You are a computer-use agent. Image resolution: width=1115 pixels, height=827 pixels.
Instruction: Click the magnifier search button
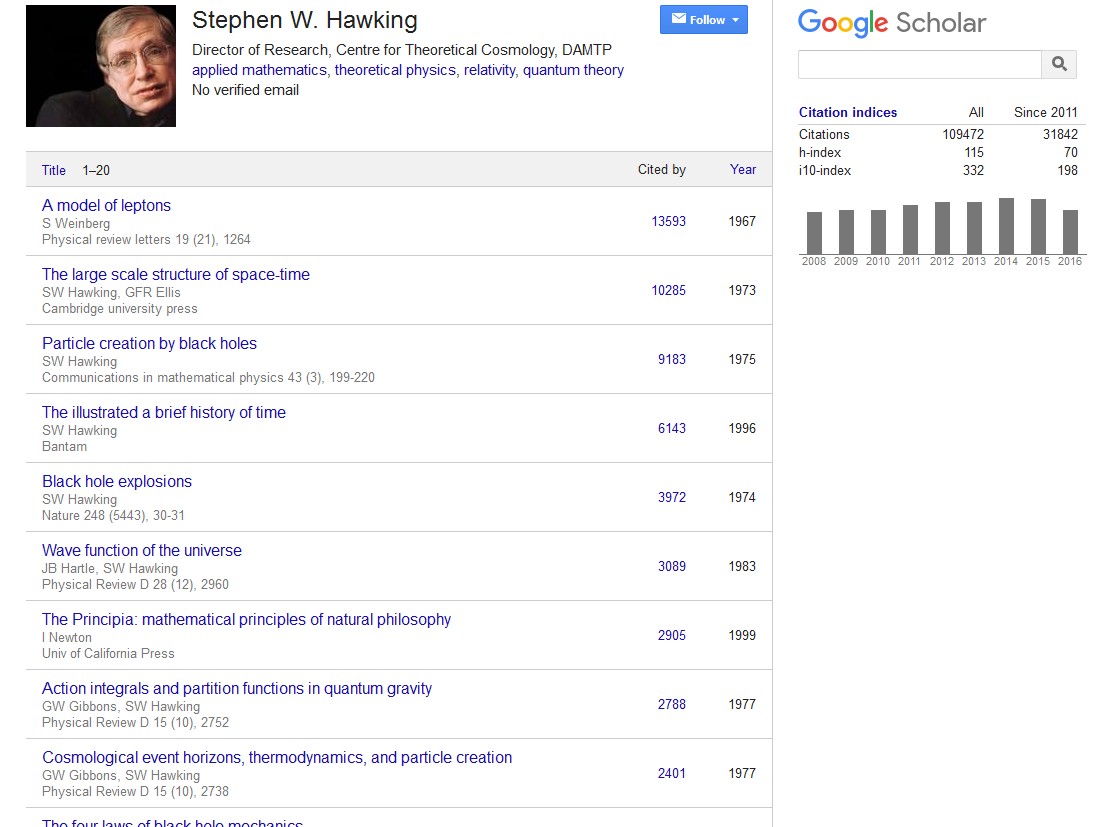[x=1059, y=65]
